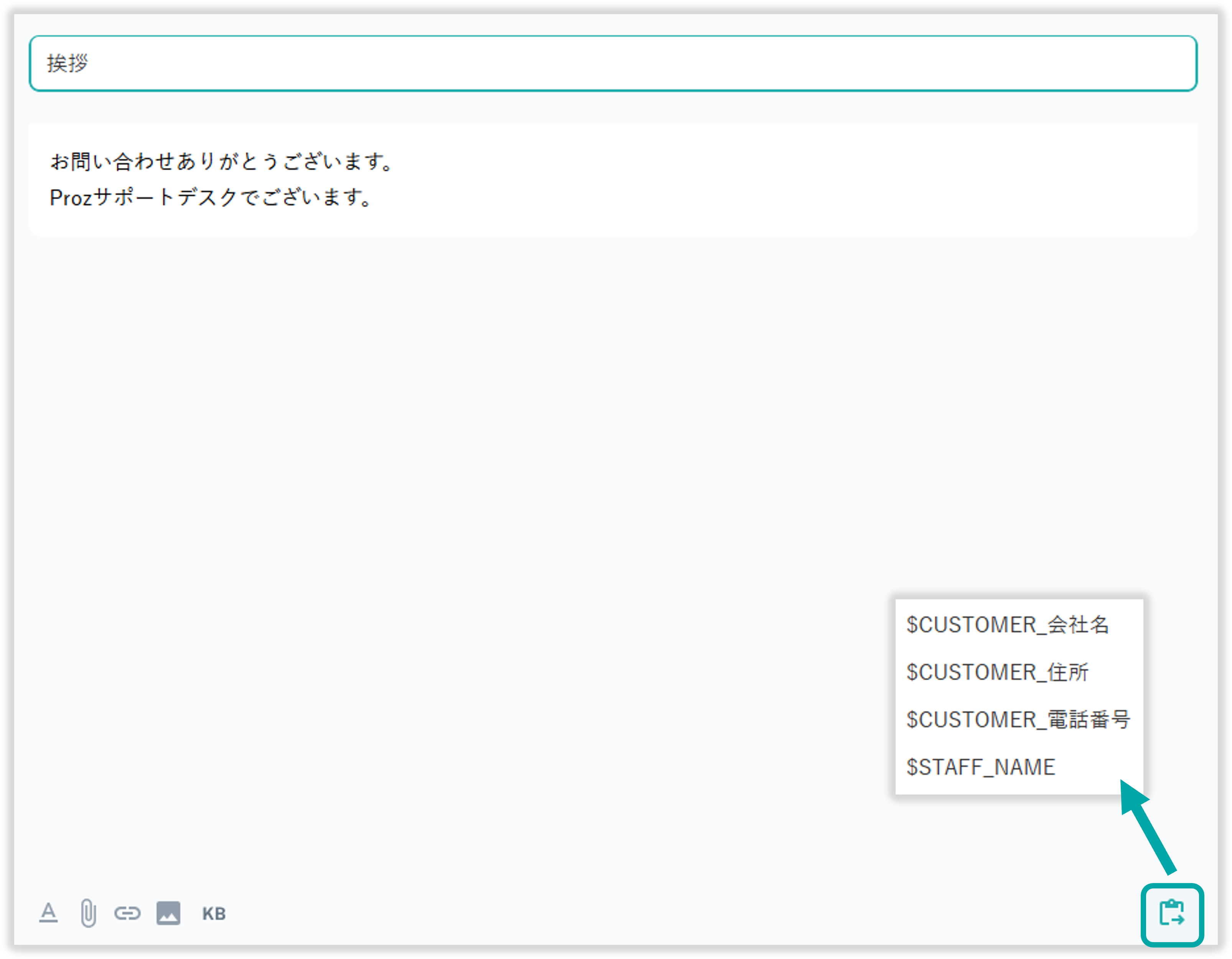Click ありがとう in the greeting text
Viewport: 1232px width, 959px height.
[x=228, y=162]
